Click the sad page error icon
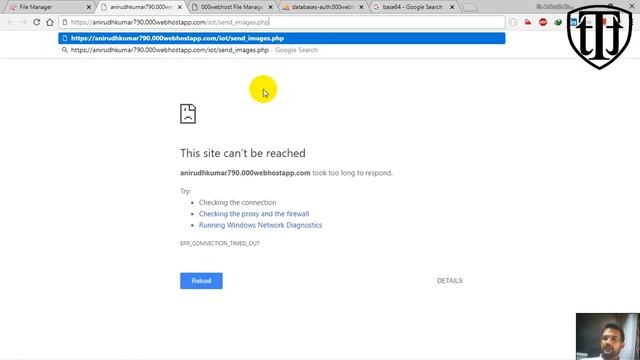The image size is (640, 360). pyautogui.click(x=188, y=114)
